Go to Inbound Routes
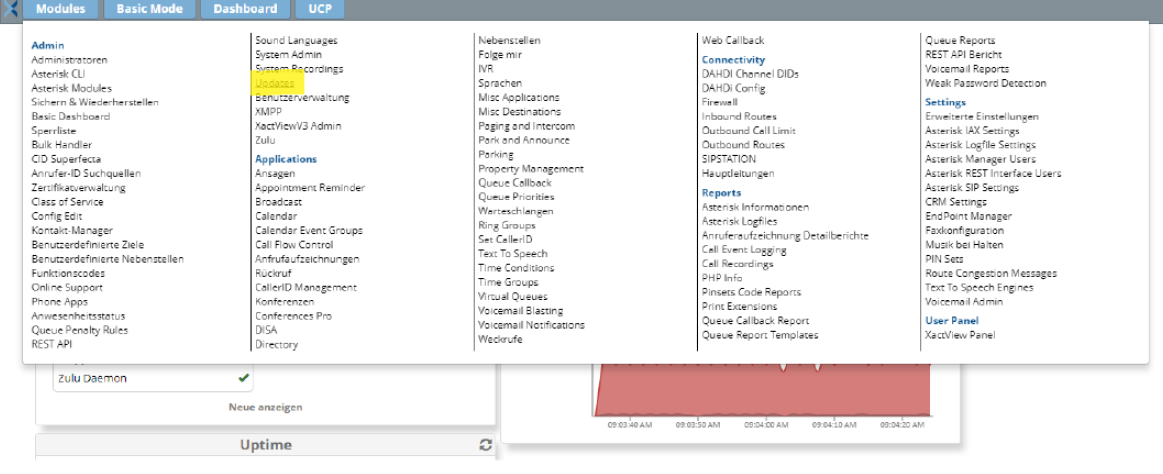 tap(739, 116)
